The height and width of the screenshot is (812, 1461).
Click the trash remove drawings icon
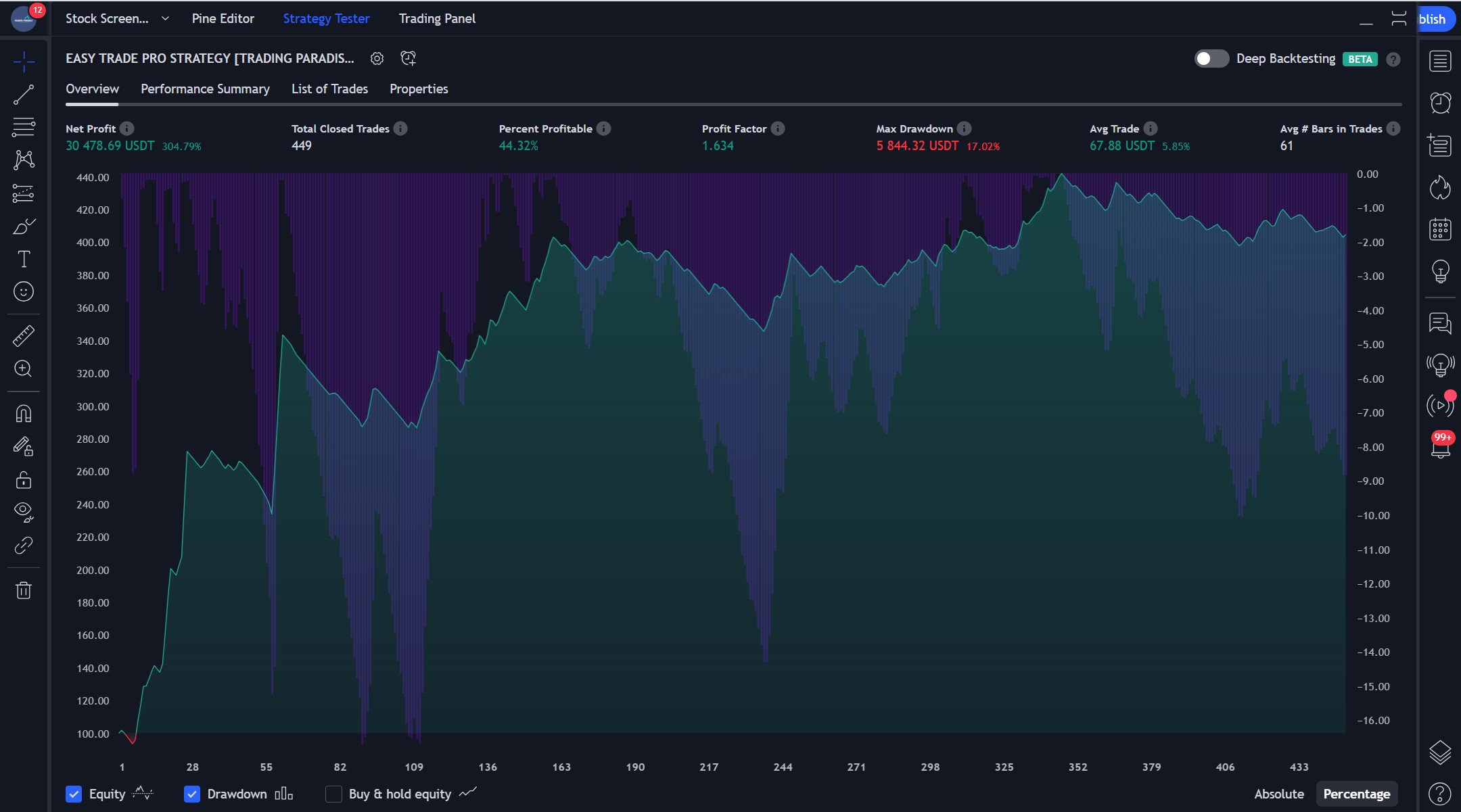24,590
